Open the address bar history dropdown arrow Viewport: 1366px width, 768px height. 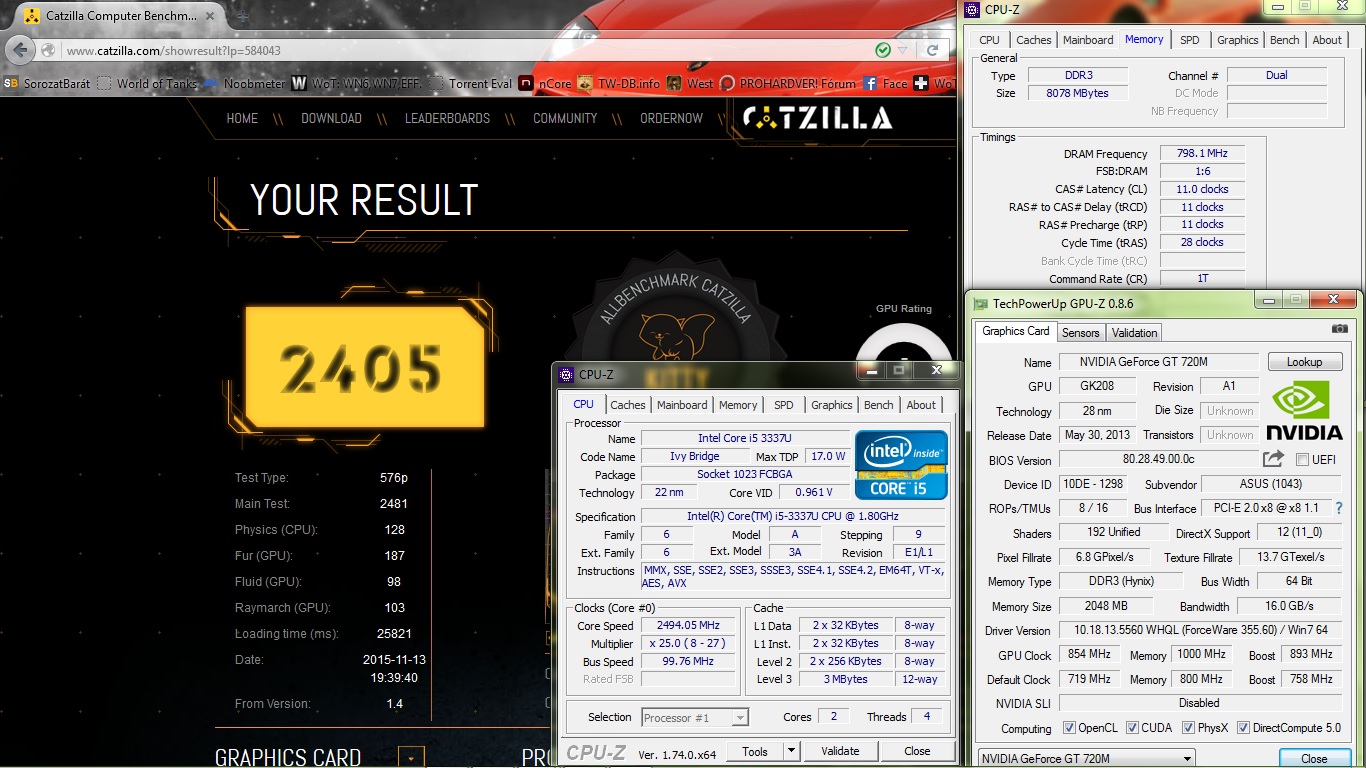(x=903, y=50)
